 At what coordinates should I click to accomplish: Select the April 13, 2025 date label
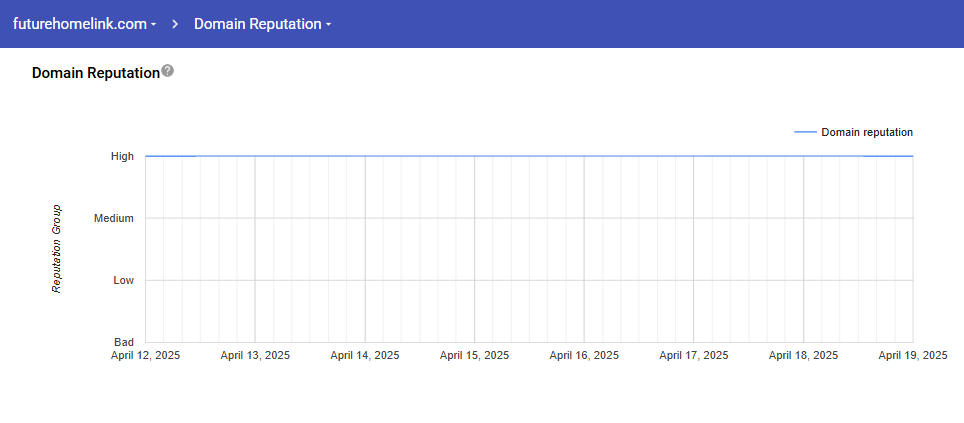255,355
